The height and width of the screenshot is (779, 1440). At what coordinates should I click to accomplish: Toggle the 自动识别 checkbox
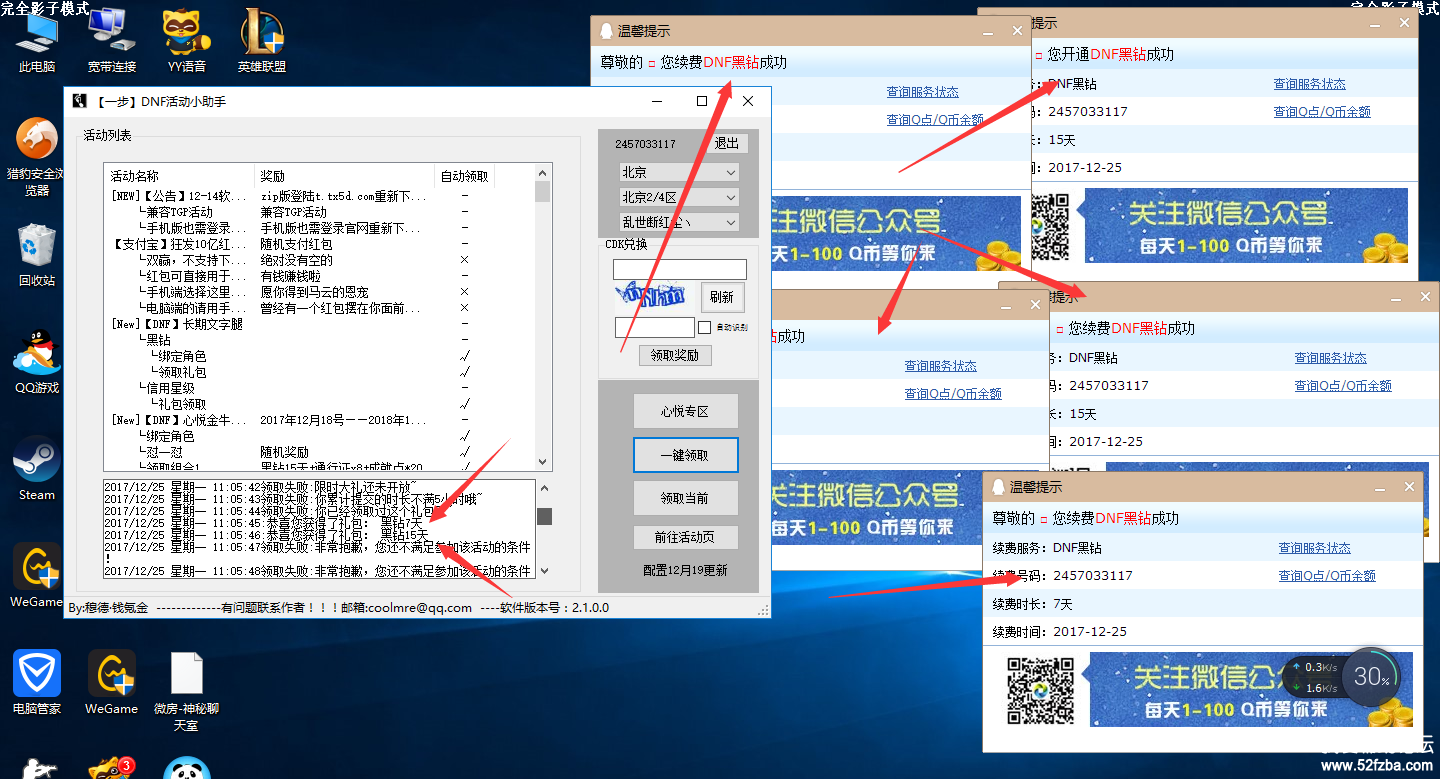pyautogui.click(x=705, y=327)
